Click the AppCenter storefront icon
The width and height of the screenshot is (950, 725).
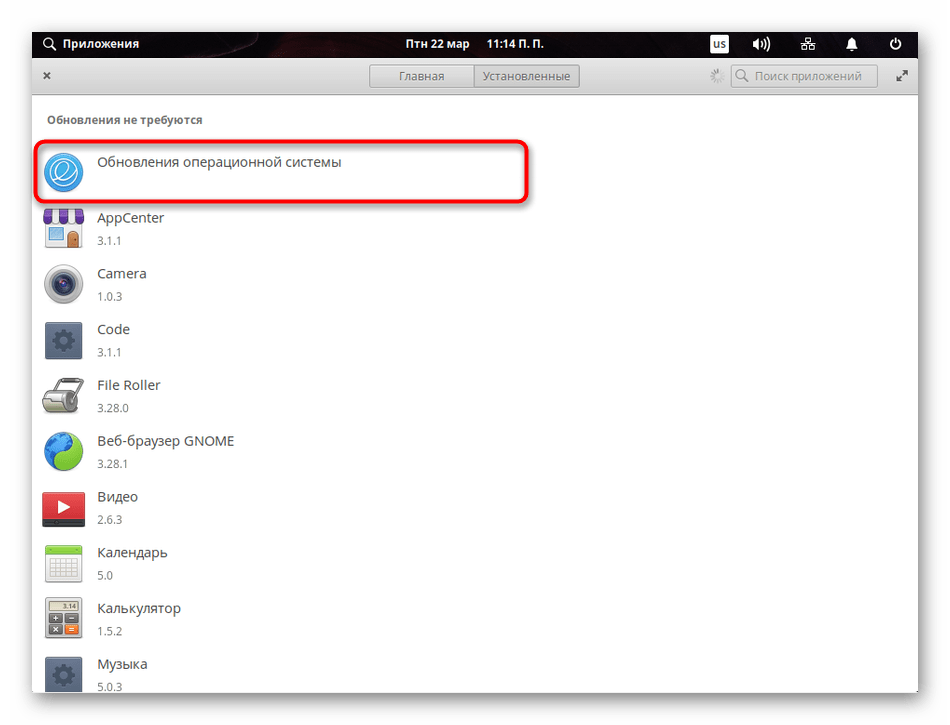pyautogui.click(x=64, y=228)
